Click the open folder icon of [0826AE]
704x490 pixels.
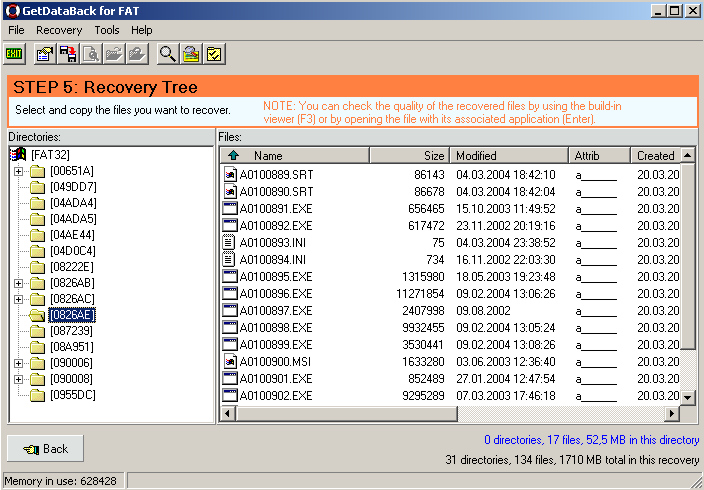(x=38, y=315)
